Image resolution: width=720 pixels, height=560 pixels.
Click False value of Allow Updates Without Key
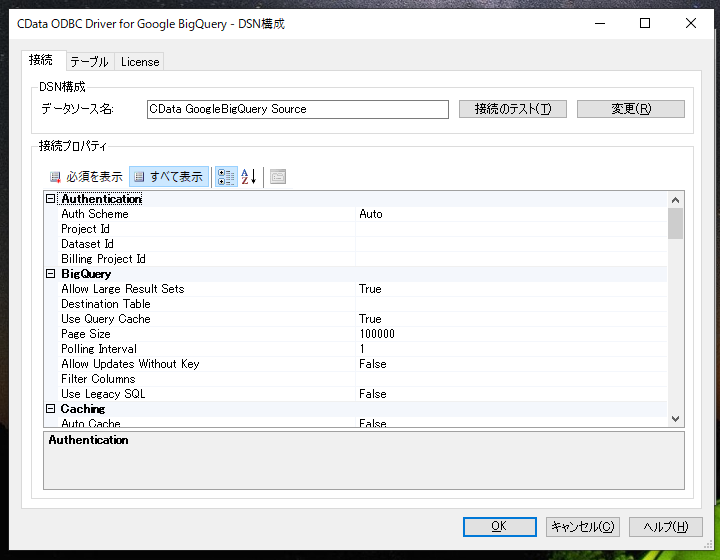click(x=372, y=364)
